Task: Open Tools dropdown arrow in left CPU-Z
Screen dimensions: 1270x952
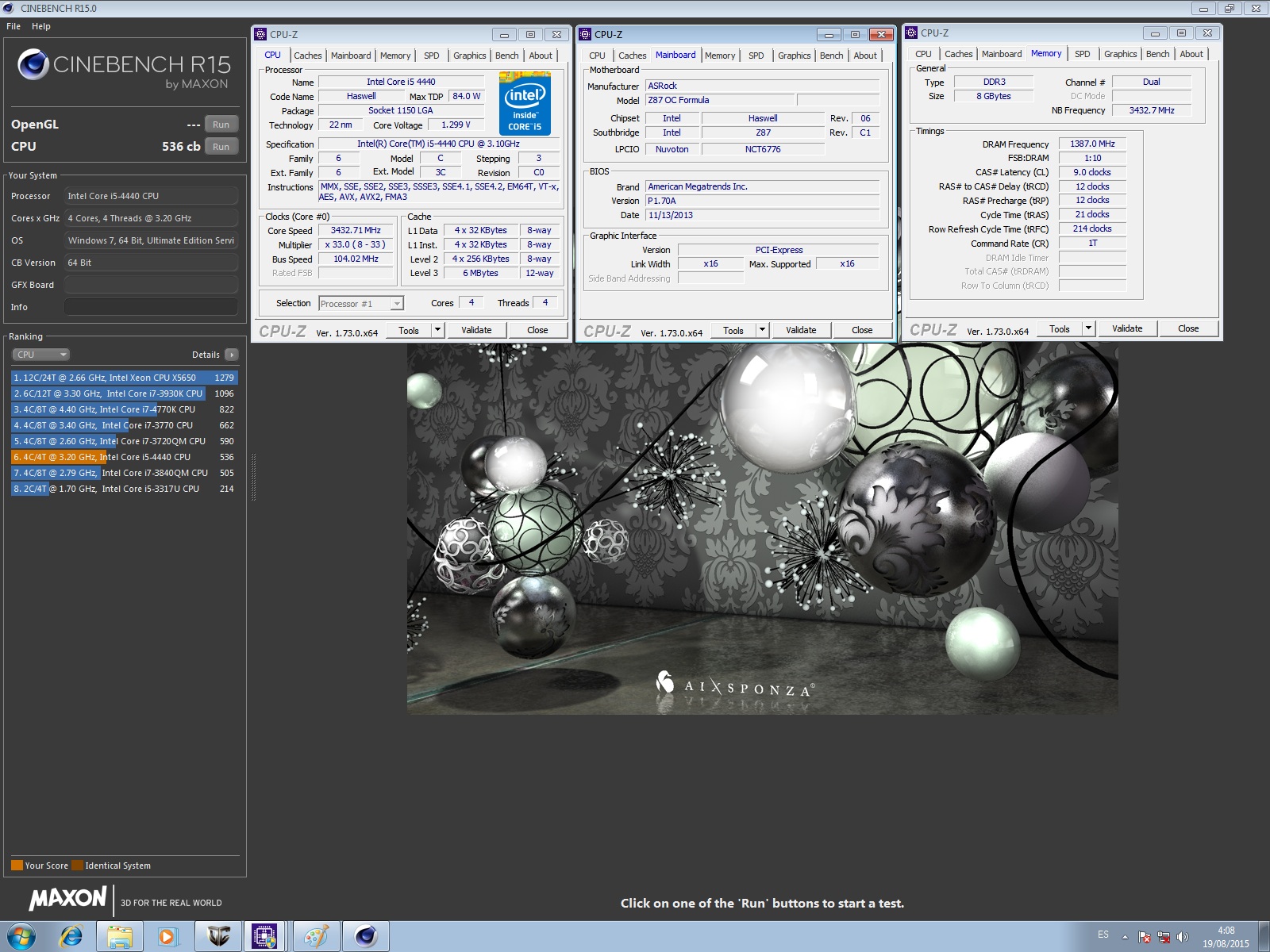Action: [x=437, y=330]
